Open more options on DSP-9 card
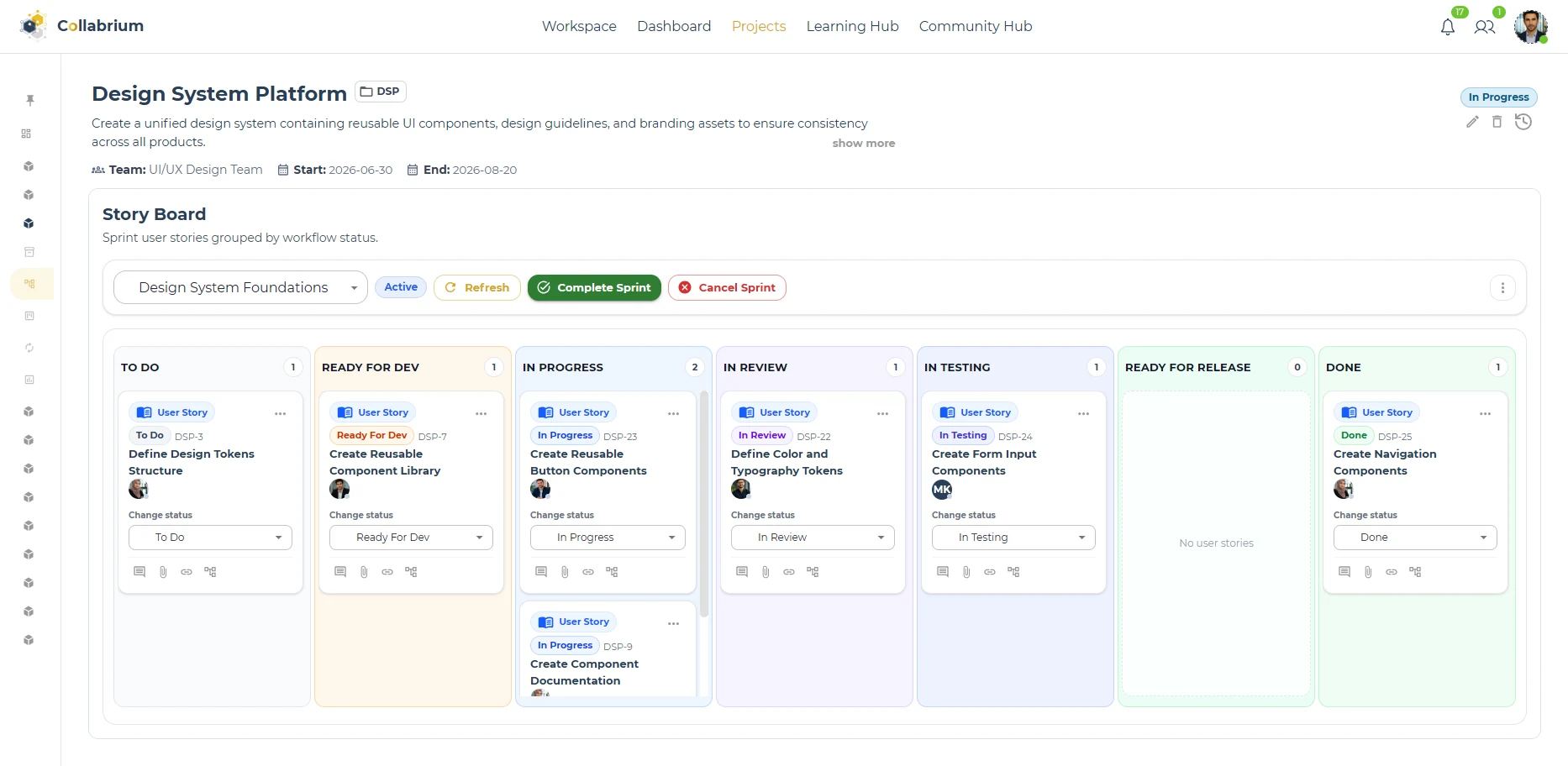 [674, 623]
